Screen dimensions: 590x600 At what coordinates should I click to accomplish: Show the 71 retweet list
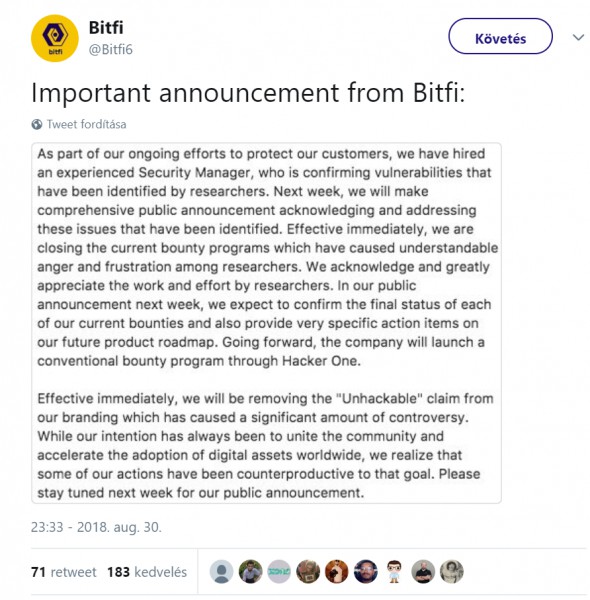point(64,572)
